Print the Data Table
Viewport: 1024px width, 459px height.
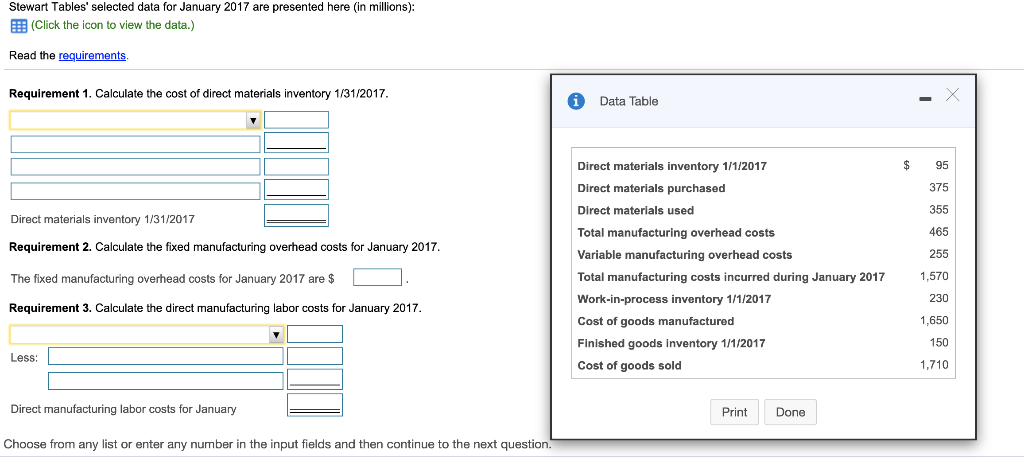tap(734, 412)
